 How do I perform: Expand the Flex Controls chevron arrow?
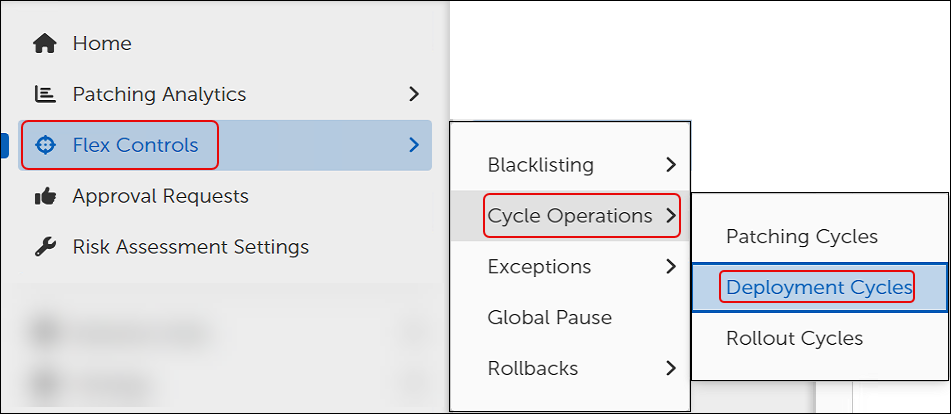click(x=414, y=145)
